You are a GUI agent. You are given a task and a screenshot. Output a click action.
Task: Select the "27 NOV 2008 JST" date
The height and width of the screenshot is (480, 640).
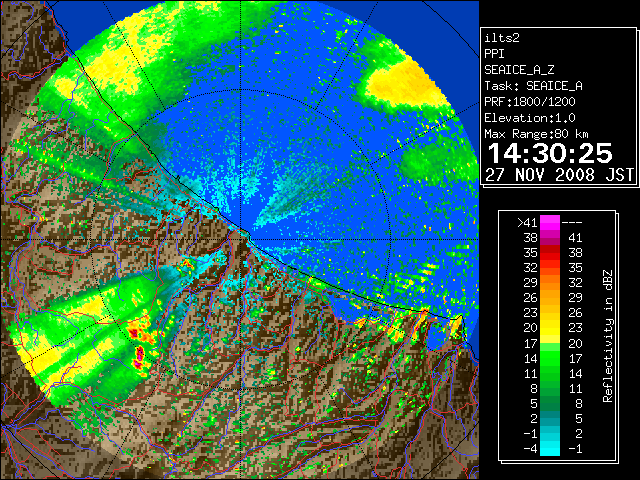[x=559, y=175]
